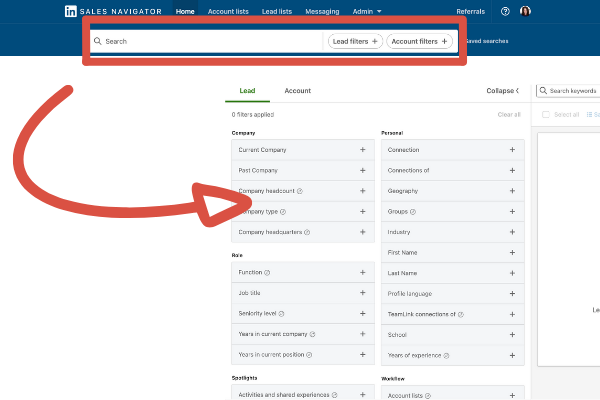Expand Years in current position with plus
Viewport: 600px width, 400px height.
362,354
